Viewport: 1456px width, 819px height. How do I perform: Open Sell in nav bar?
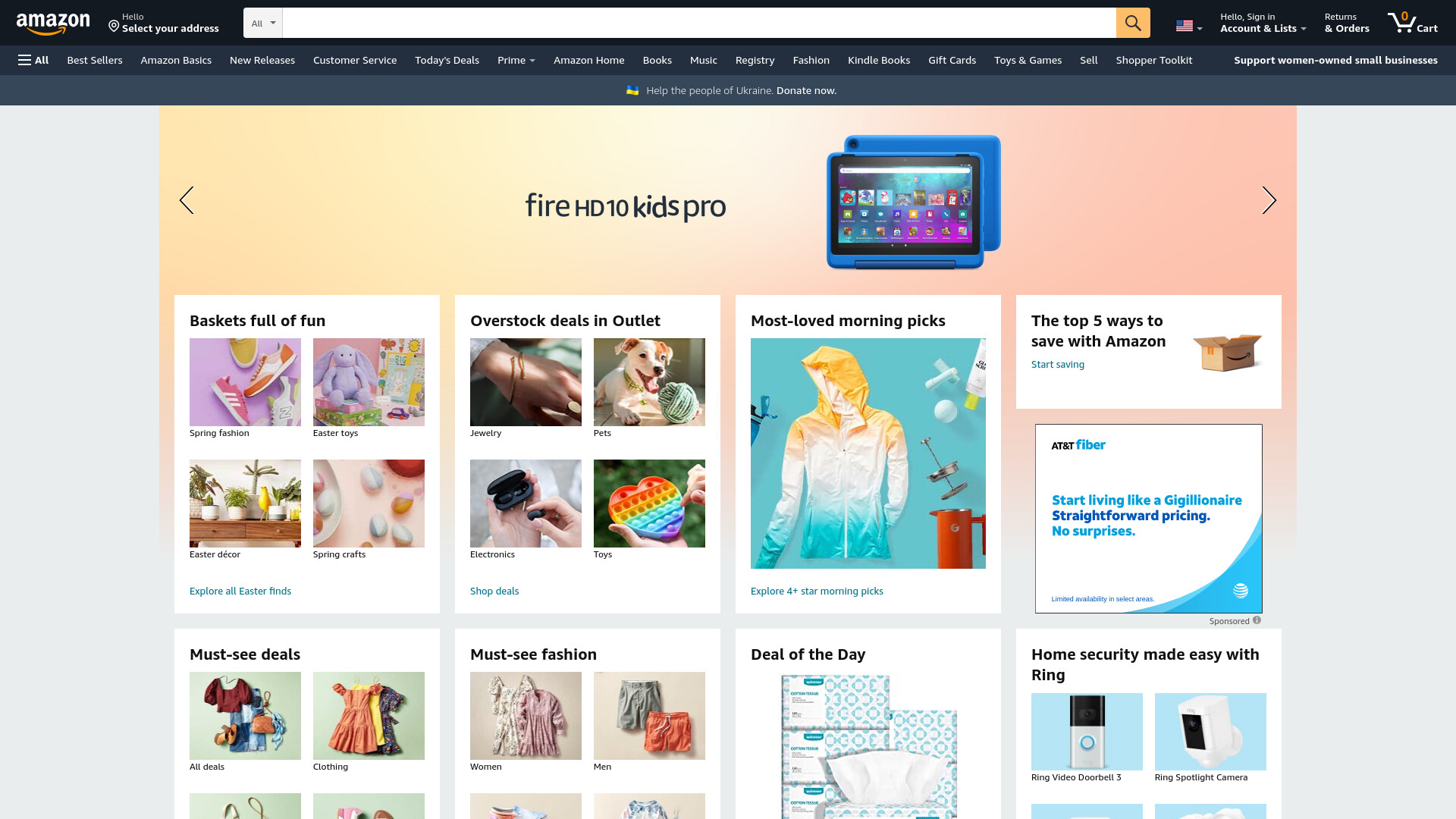pos(1089,60)
